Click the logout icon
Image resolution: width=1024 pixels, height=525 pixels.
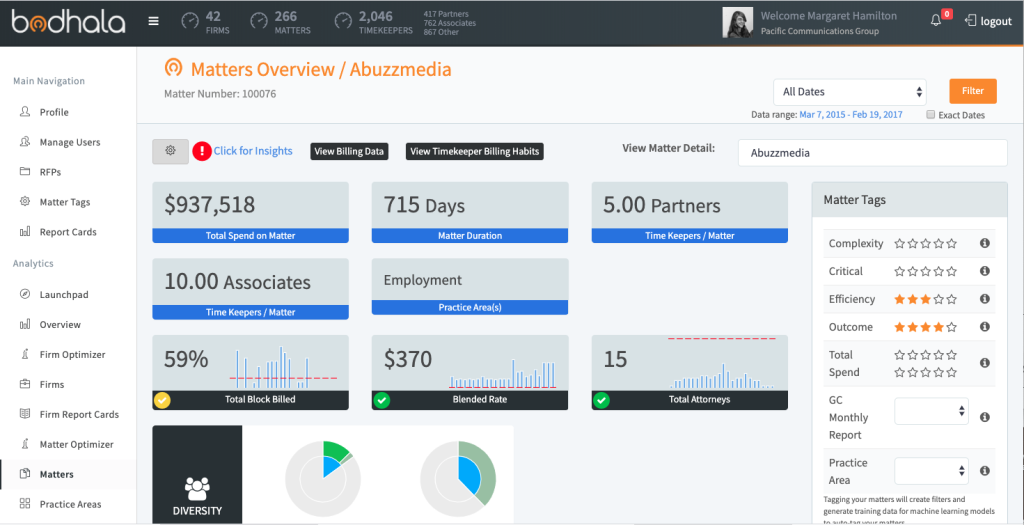[x=970, y=21]
